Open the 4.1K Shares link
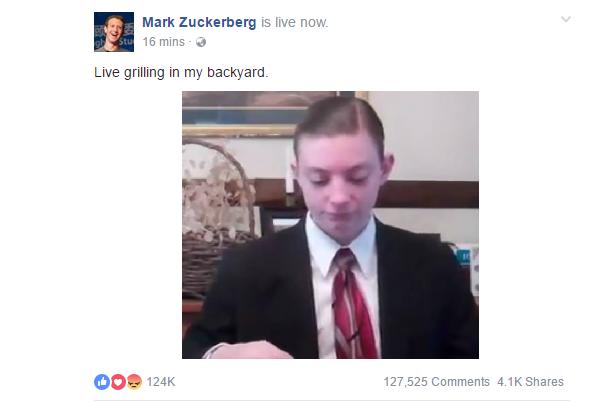596x403 pixels. click(531, 382)
